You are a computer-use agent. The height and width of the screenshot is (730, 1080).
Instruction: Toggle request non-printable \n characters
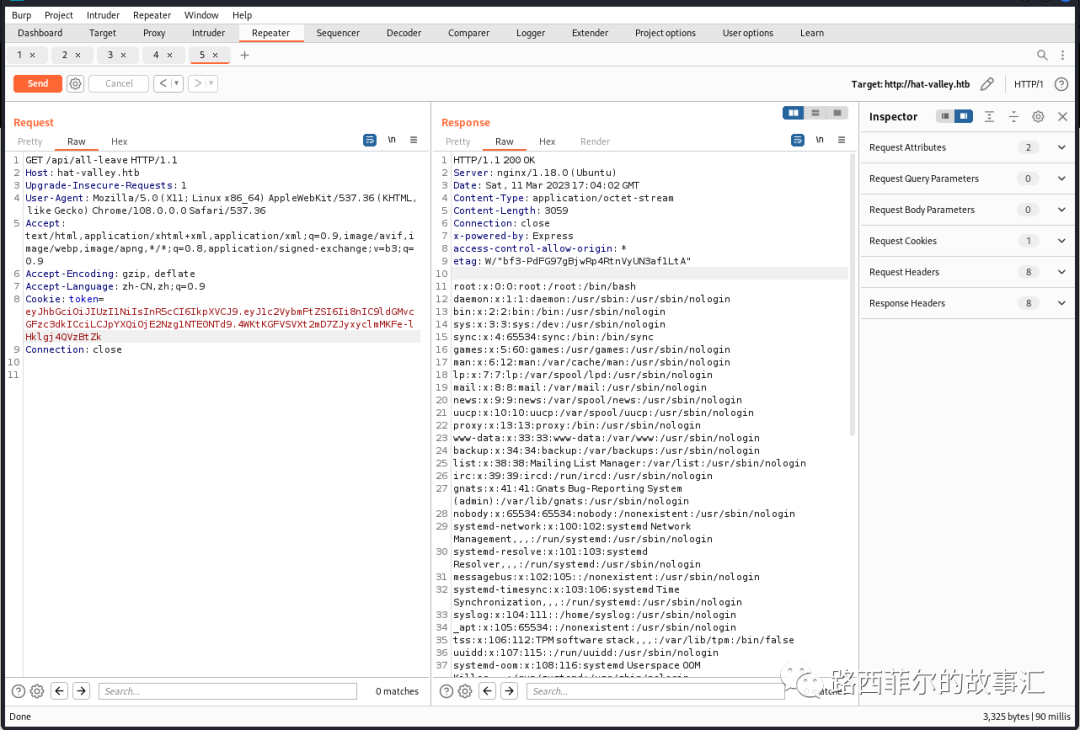pos(392,140)
